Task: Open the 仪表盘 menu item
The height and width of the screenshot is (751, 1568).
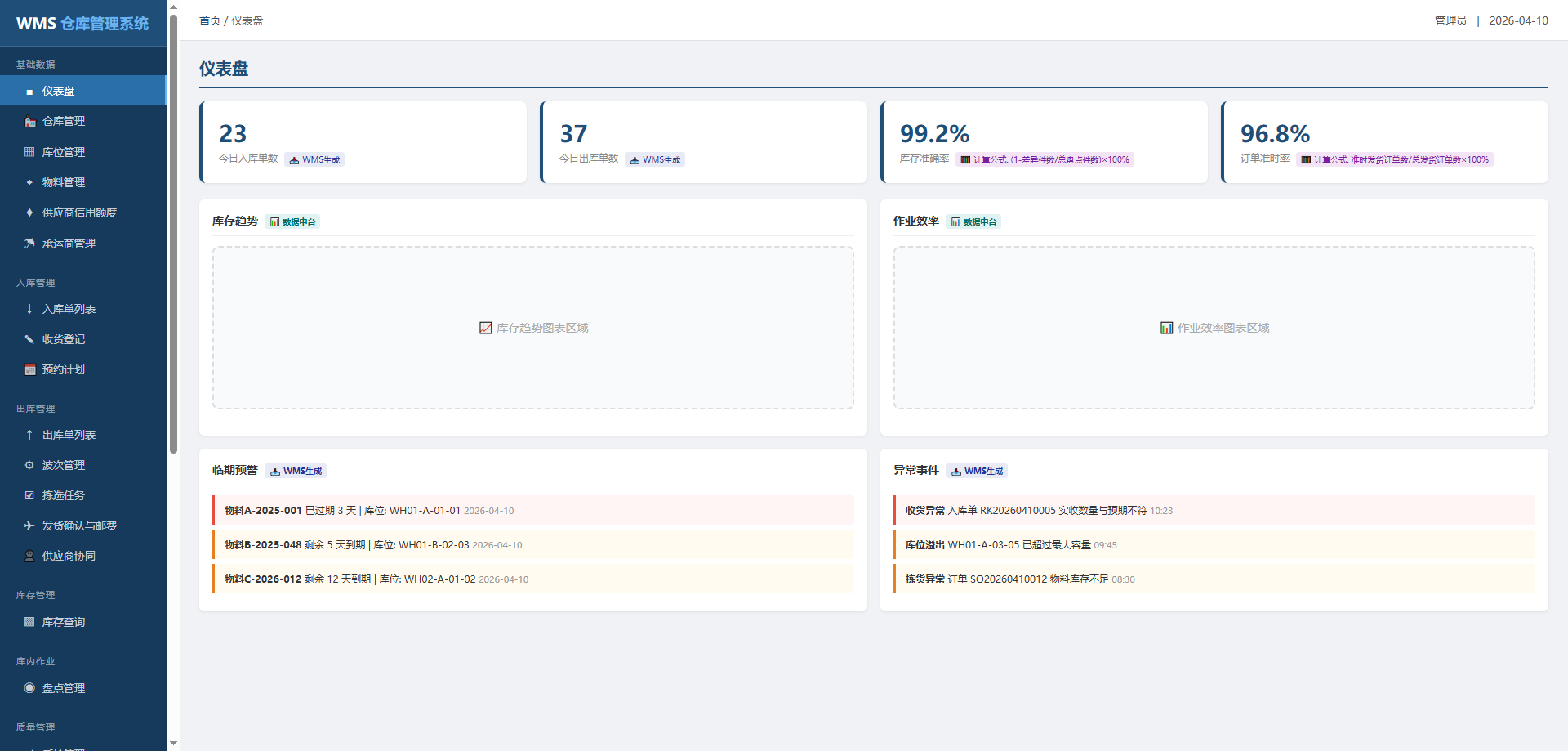Action: 59,91
